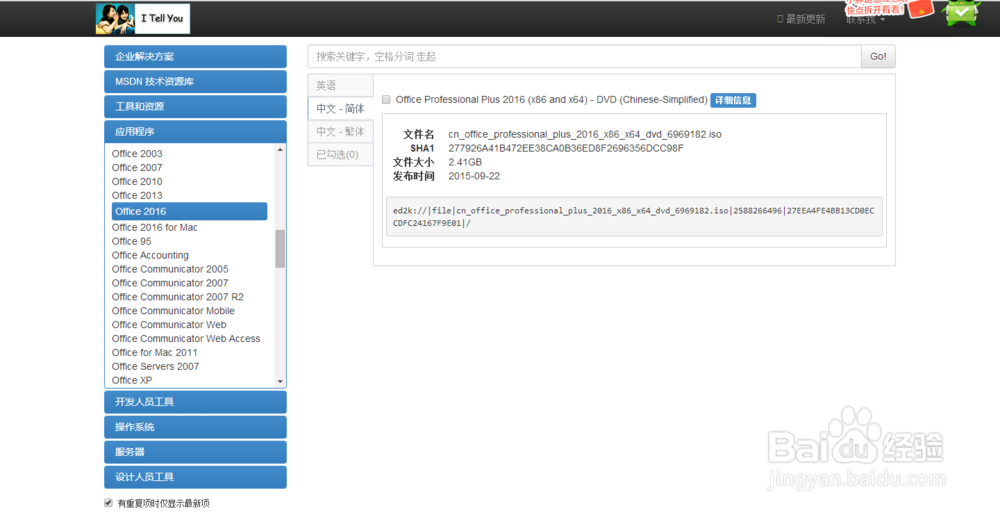Screen dimensions: 1000x513
Task: Expand the MSDN 技术资源库 category
Action: pyautogui.click(x=195, y=82)
